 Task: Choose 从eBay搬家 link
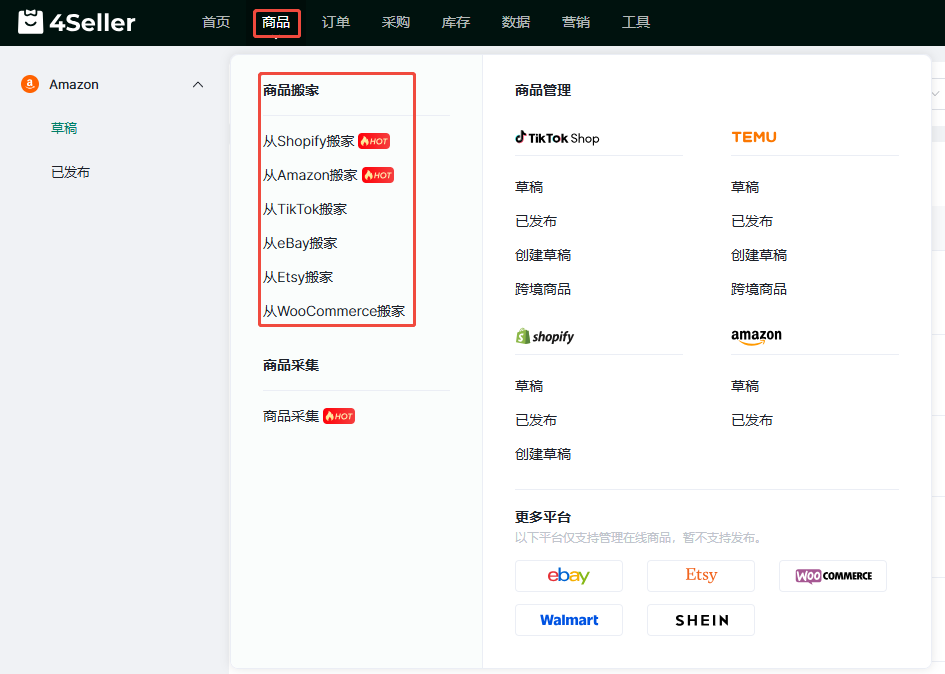click(x=300, y=243)
